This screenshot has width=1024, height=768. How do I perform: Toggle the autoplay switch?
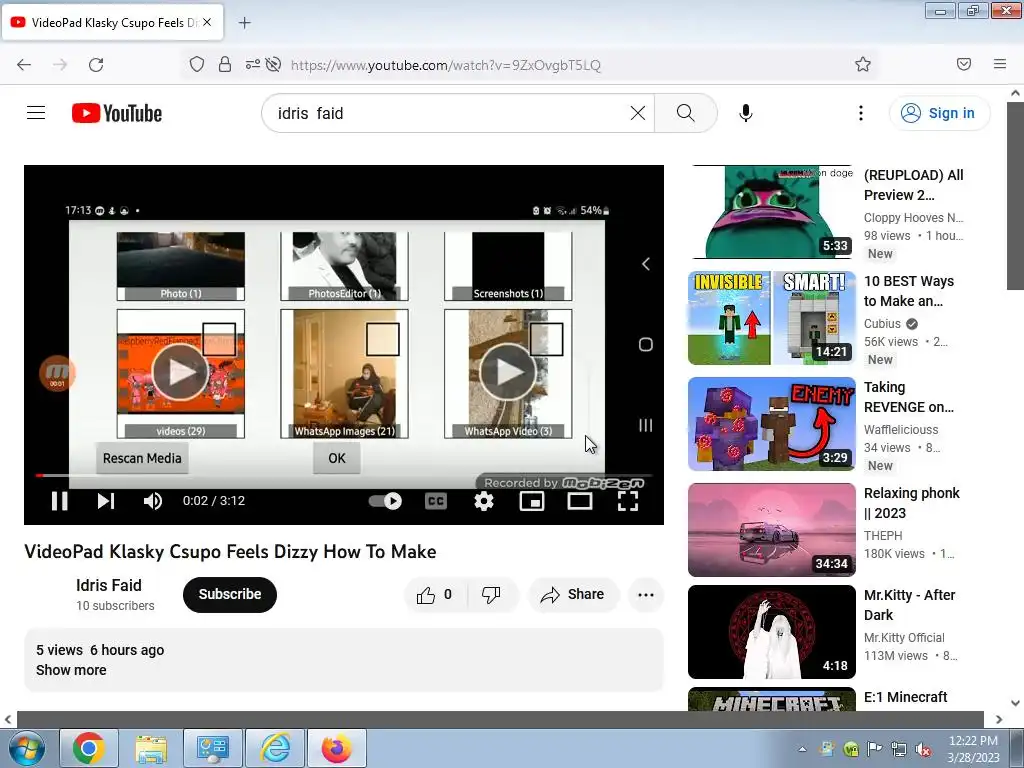coord(385,501)
